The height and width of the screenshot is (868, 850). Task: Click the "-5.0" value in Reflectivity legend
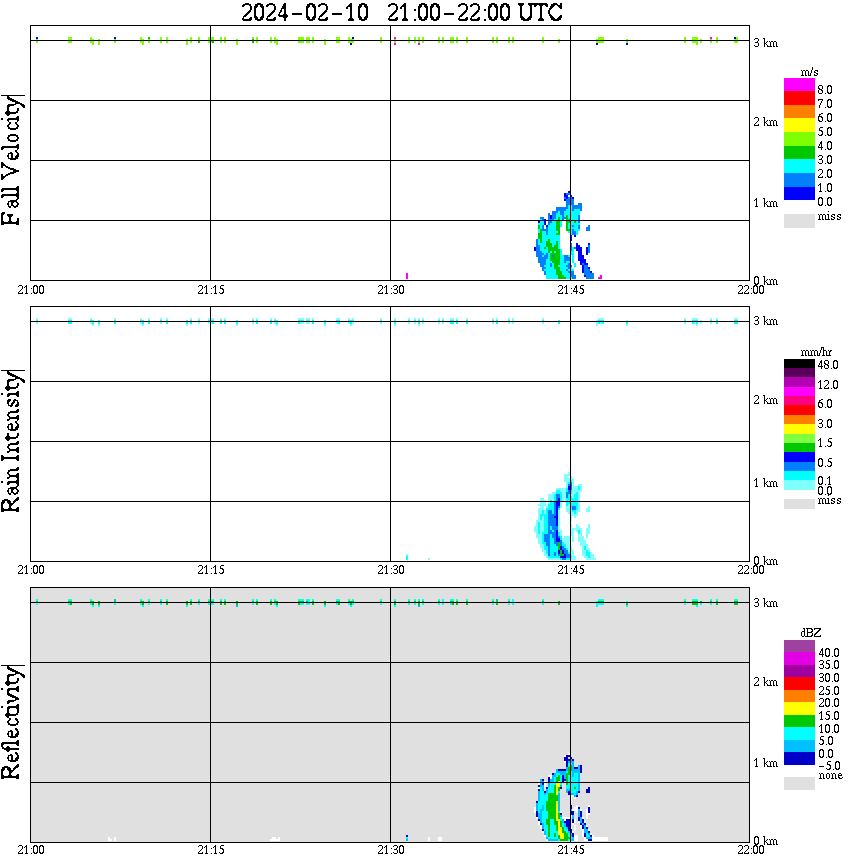(828, 766)
